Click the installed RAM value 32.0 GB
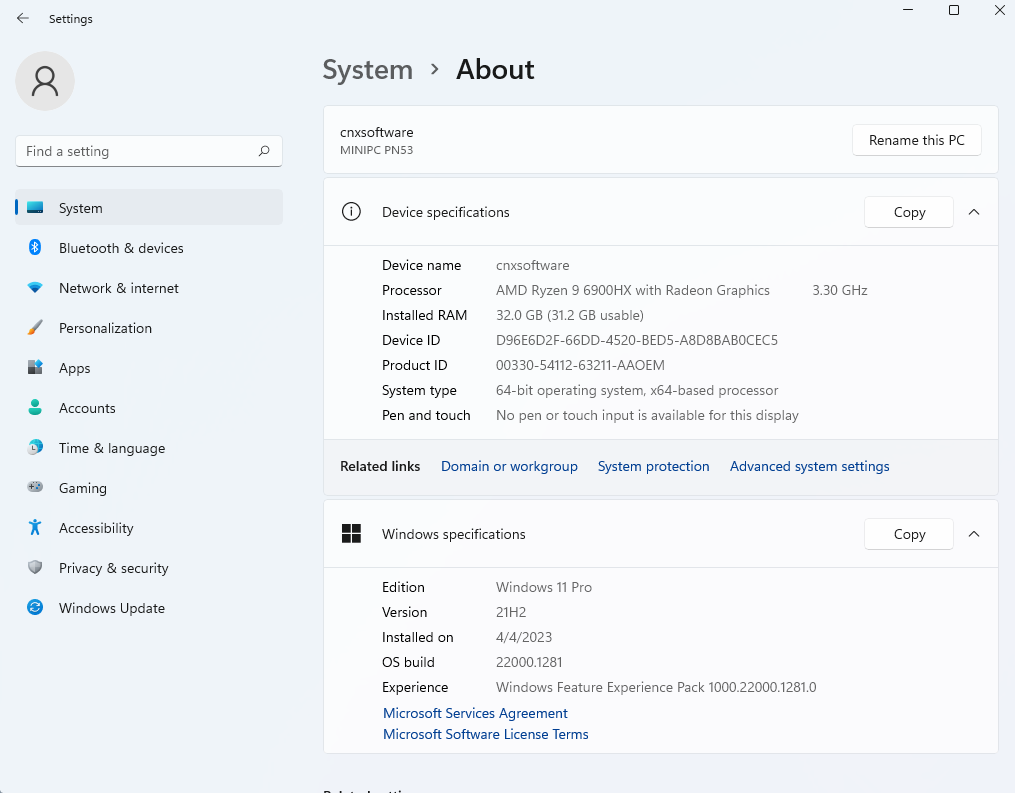Viewport: 1015px width, 793px height. pos(570,315)
